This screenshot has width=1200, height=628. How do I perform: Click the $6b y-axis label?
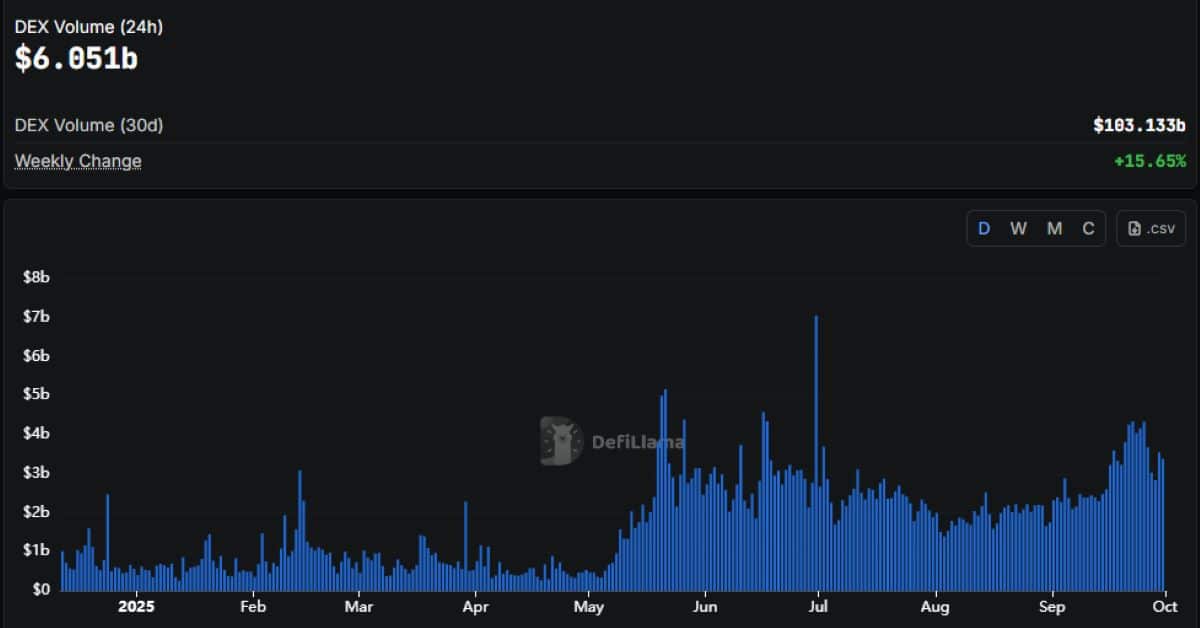(x=36, y=356)
